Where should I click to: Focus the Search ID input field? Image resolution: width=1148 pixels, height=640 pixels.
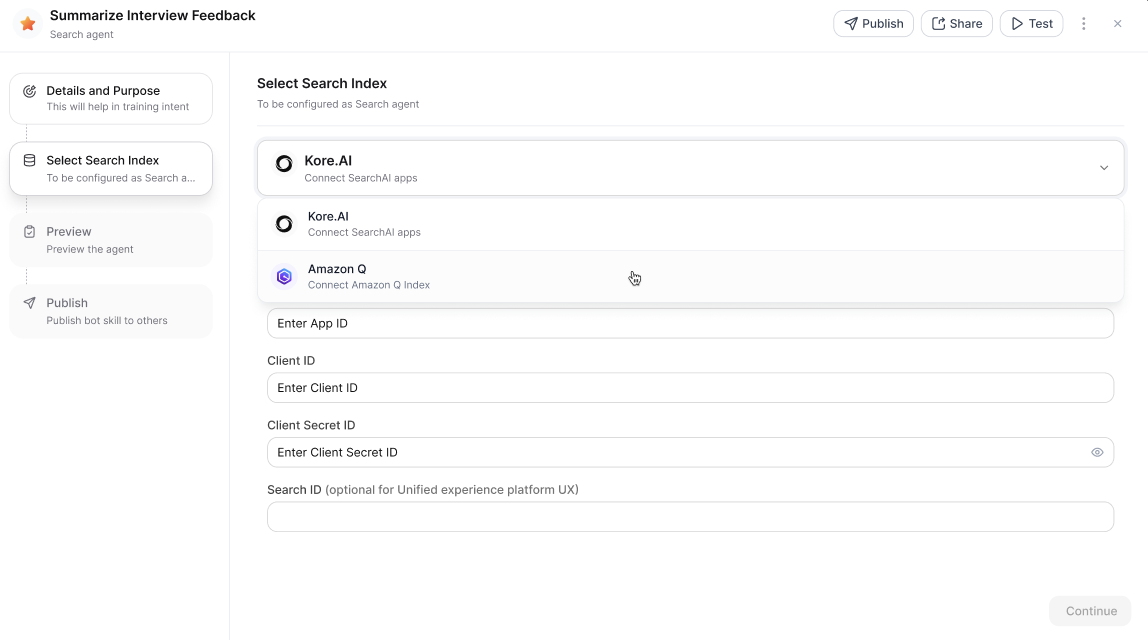coord(690,516)
